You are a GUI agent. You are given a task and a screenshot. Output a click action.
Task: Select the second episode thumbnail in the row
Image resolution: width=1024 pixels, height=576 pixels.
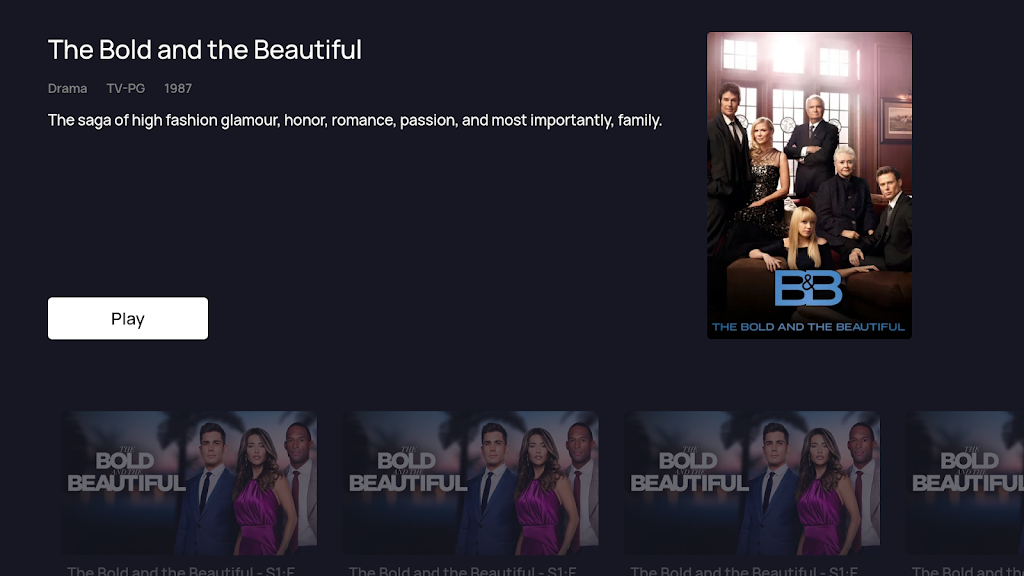tap(471, 483)
